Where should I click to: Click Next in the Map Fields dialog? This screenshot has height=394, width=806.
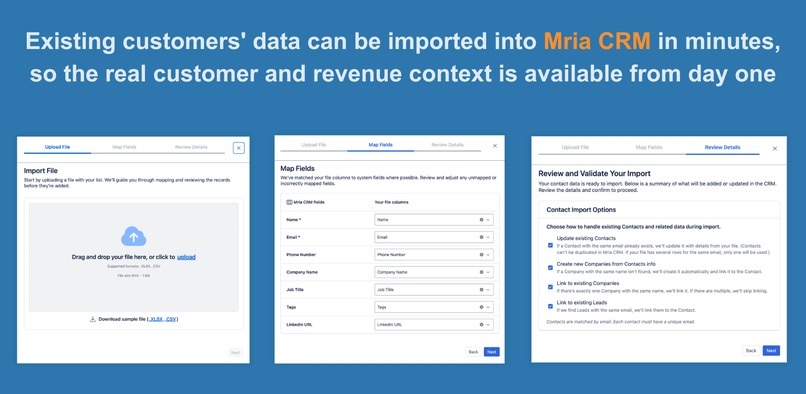click(x=491, y=352)
